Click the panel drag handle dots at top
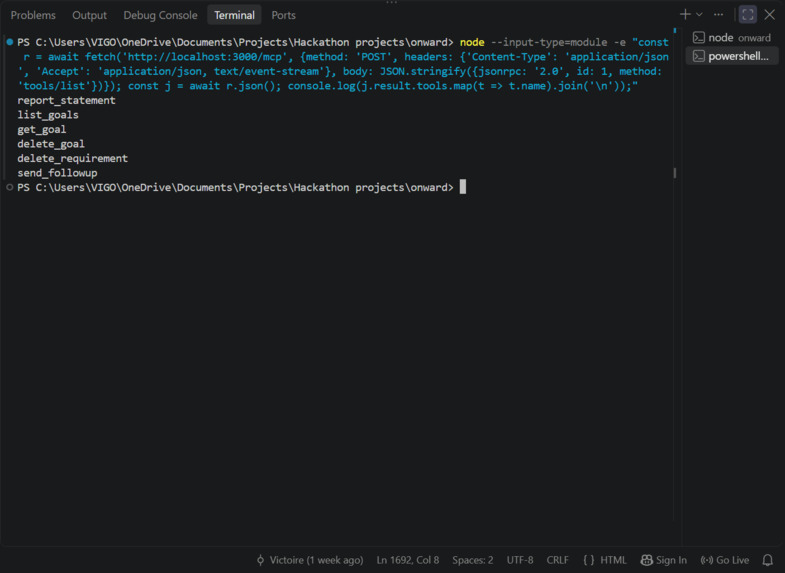The width and height of the screenshot is (785, 573). (x=391, y=2)
